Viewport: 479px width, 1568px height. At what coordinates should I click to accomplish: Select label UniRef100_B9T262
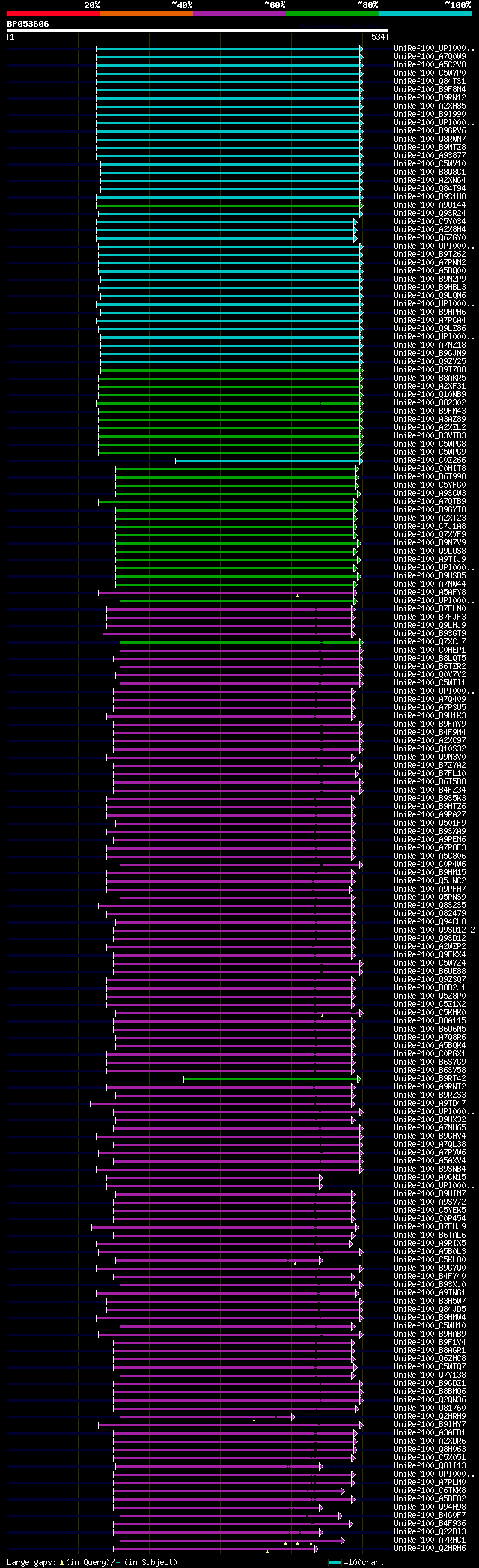[x=430, y=254]
